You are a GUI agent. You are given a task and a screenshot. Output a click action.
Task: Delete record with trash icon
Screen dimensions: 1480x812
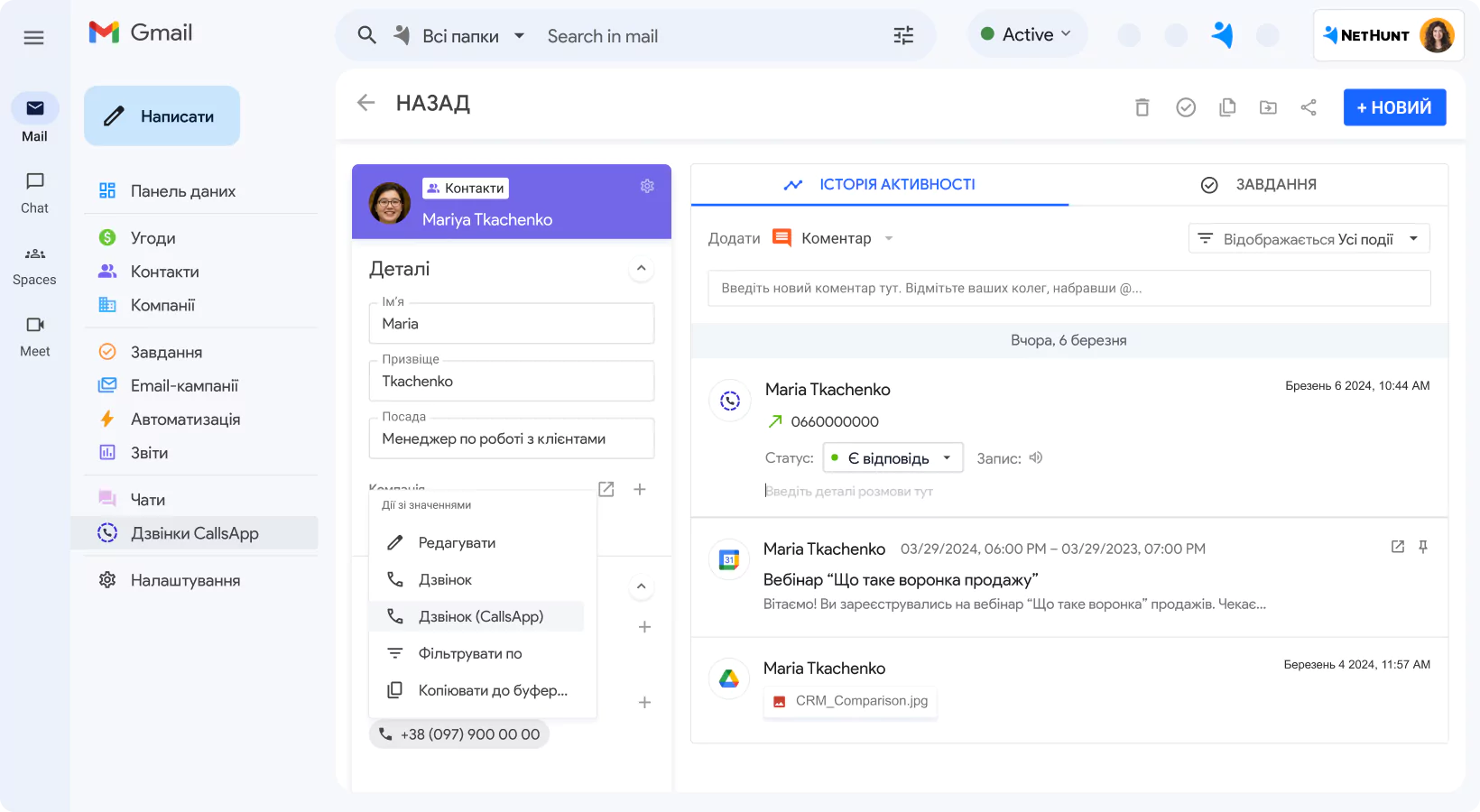1142,107
